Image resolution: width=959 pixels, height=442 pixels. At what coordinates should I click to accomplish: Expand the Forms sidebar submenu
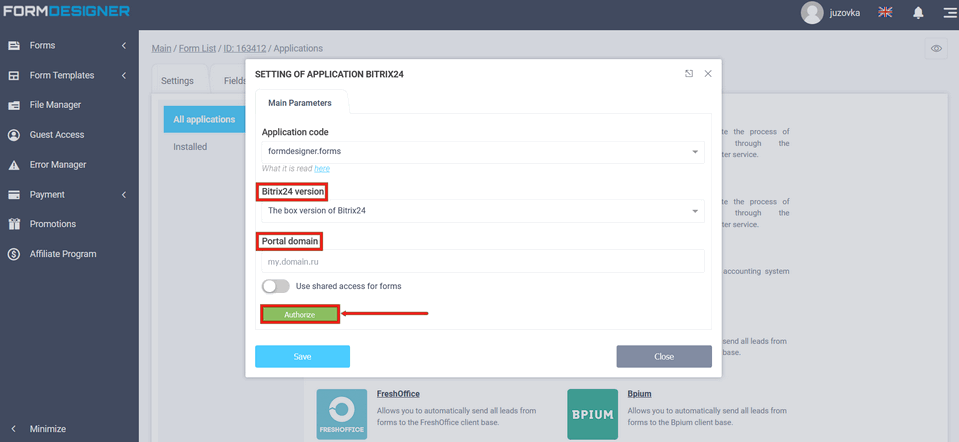click(124, 45)
